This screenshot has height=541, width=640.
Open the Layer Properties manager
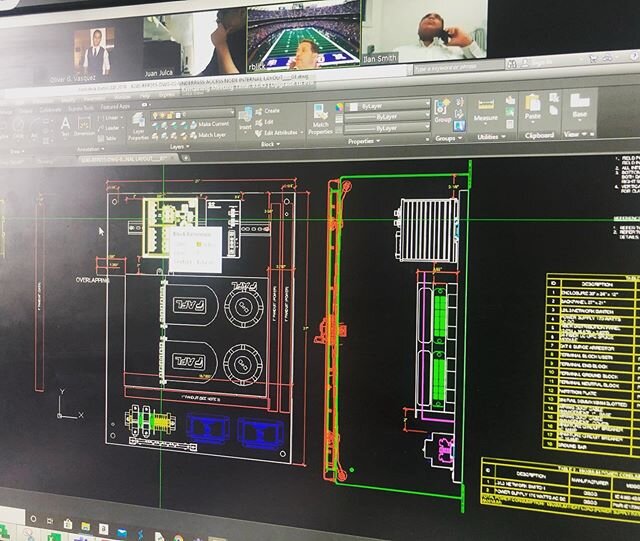pyautogui.click(x=138, y=127)
